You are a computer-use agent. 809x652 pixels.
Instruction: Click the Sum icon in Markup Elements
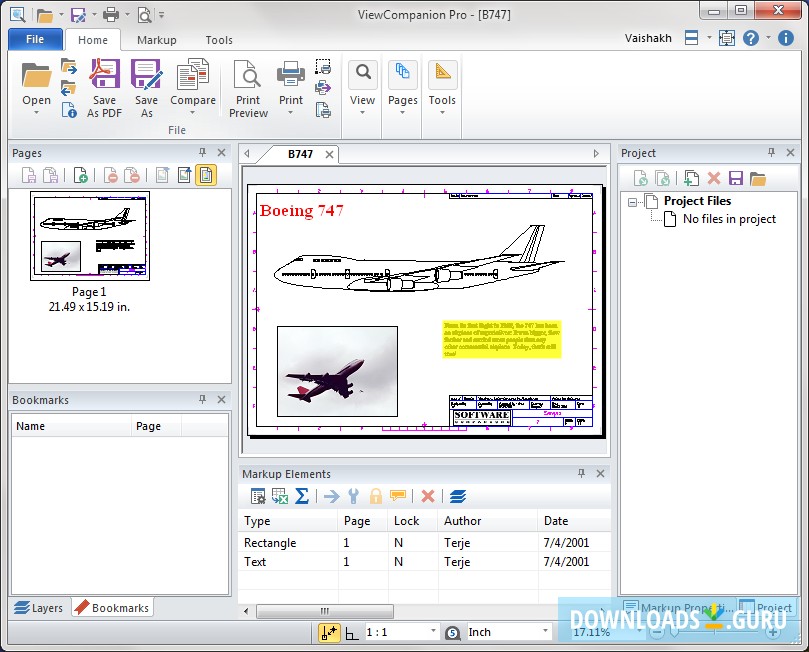[x=302, y=496]
